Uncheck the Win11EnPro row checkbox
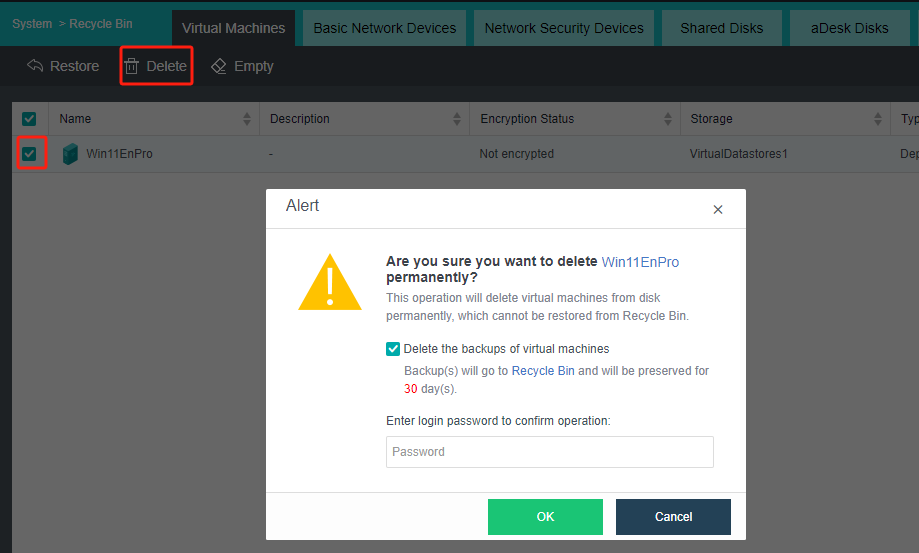This screenshot has height=553, width=919. (x=30, y=154)
